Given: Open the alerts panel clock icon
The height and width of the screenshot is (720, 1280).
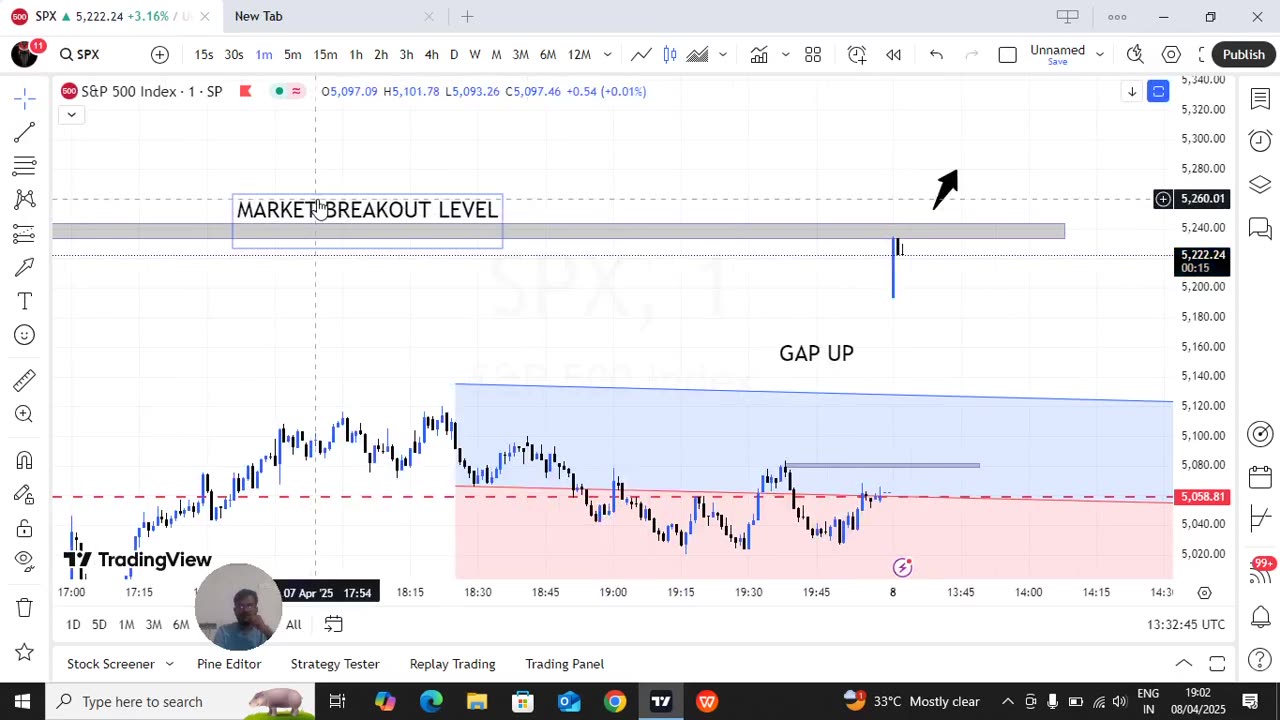Looking at the screenshot, I should click(x=1260, y=141).
